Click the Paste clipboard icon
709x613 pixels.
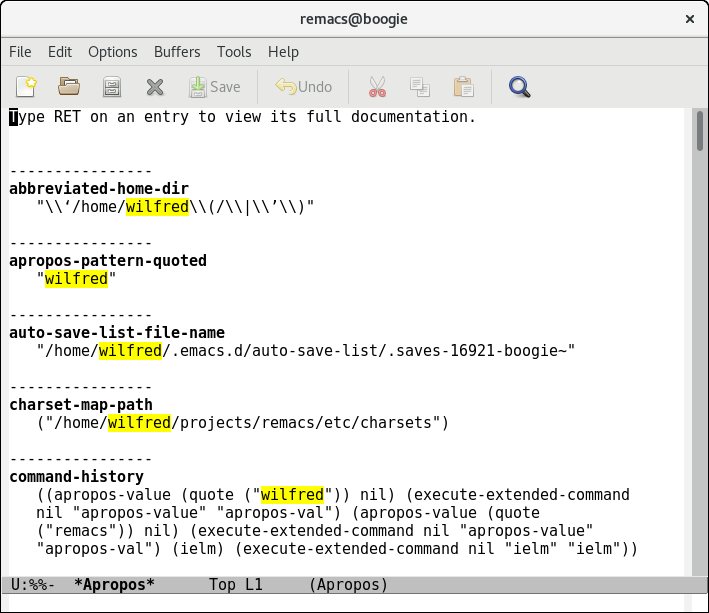463,86
